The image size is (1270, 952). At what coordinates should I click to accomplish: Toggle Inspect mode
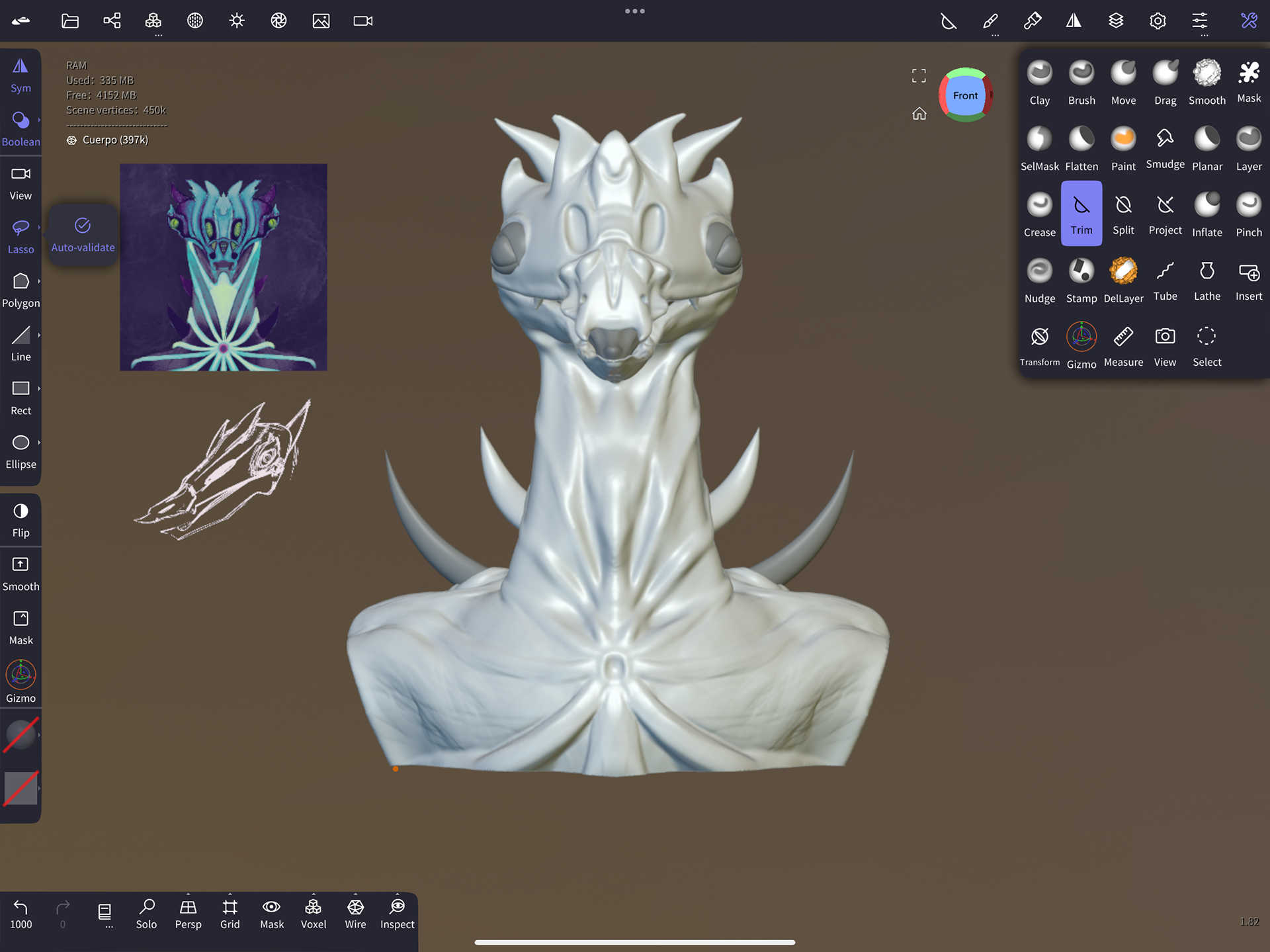point(397,914)
